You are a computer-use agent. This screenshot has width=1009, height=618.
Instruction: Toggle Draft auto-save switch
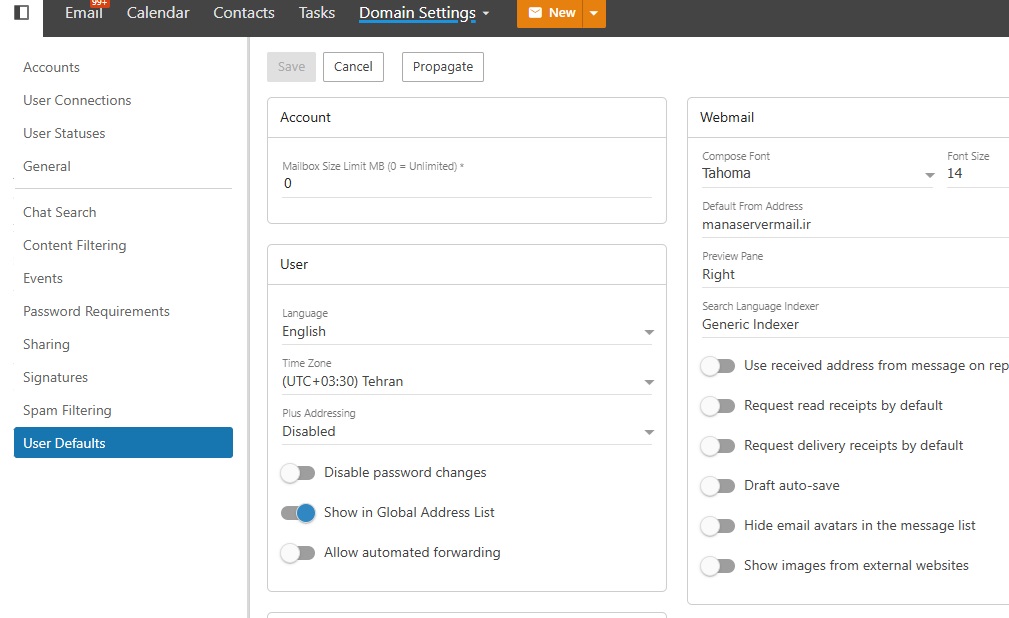coord(717,486)
